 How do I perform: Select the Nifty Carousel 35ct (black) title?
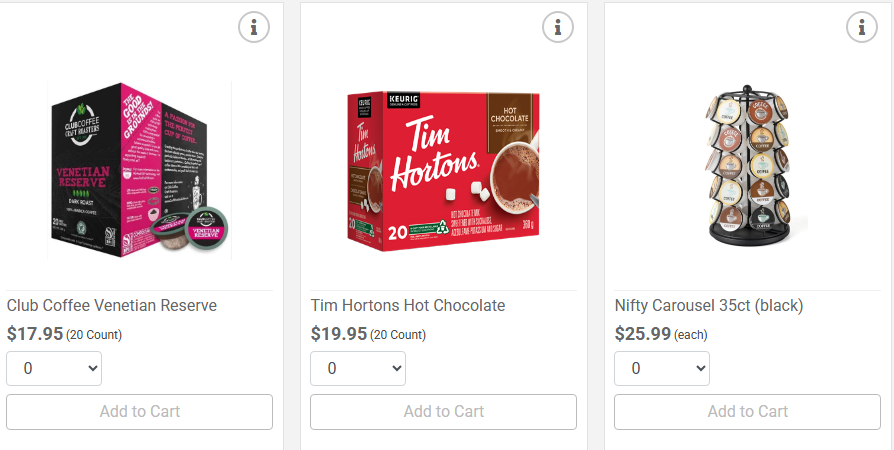point(709,305)
